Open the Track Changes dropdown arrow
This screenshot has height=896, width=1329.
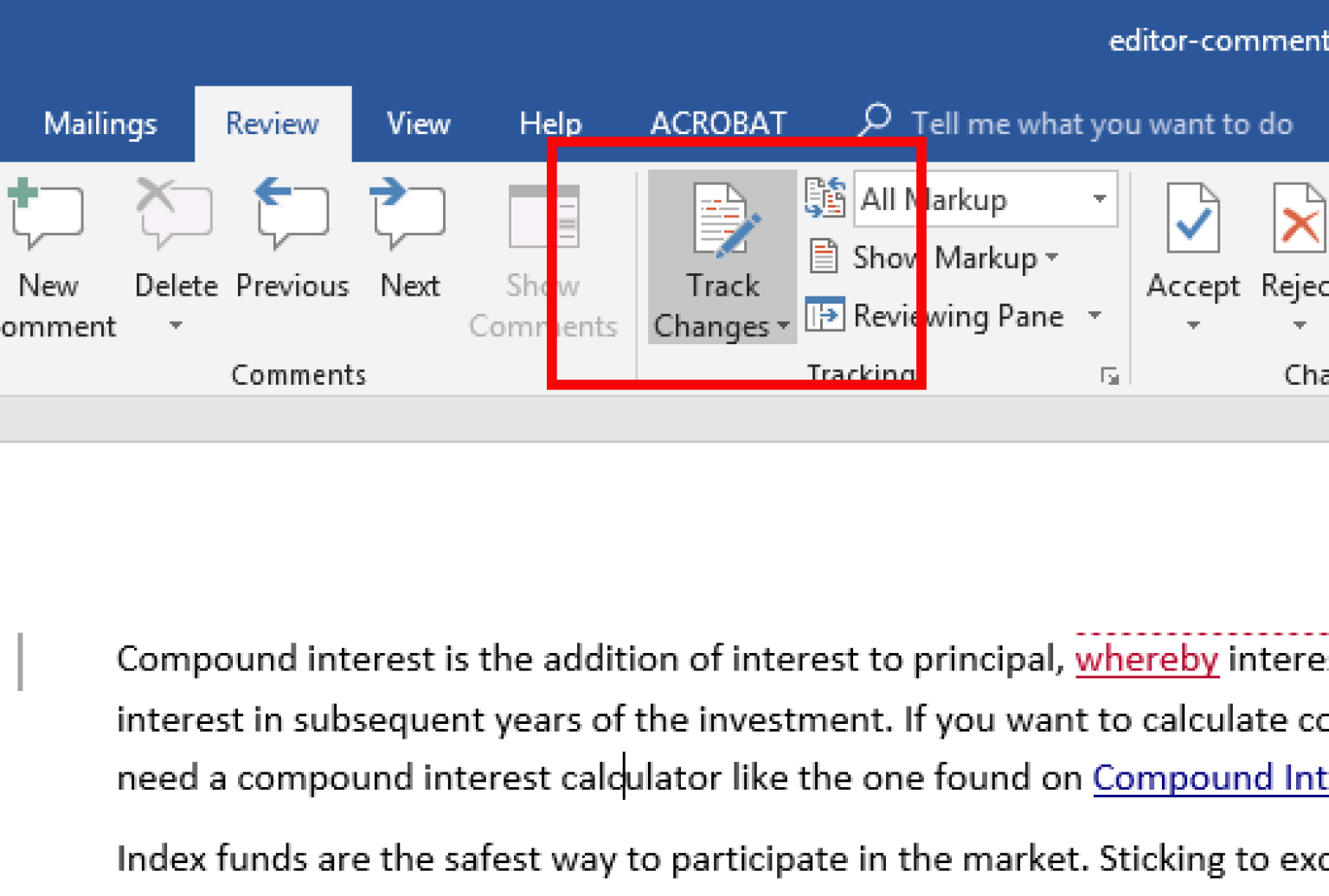783,329
